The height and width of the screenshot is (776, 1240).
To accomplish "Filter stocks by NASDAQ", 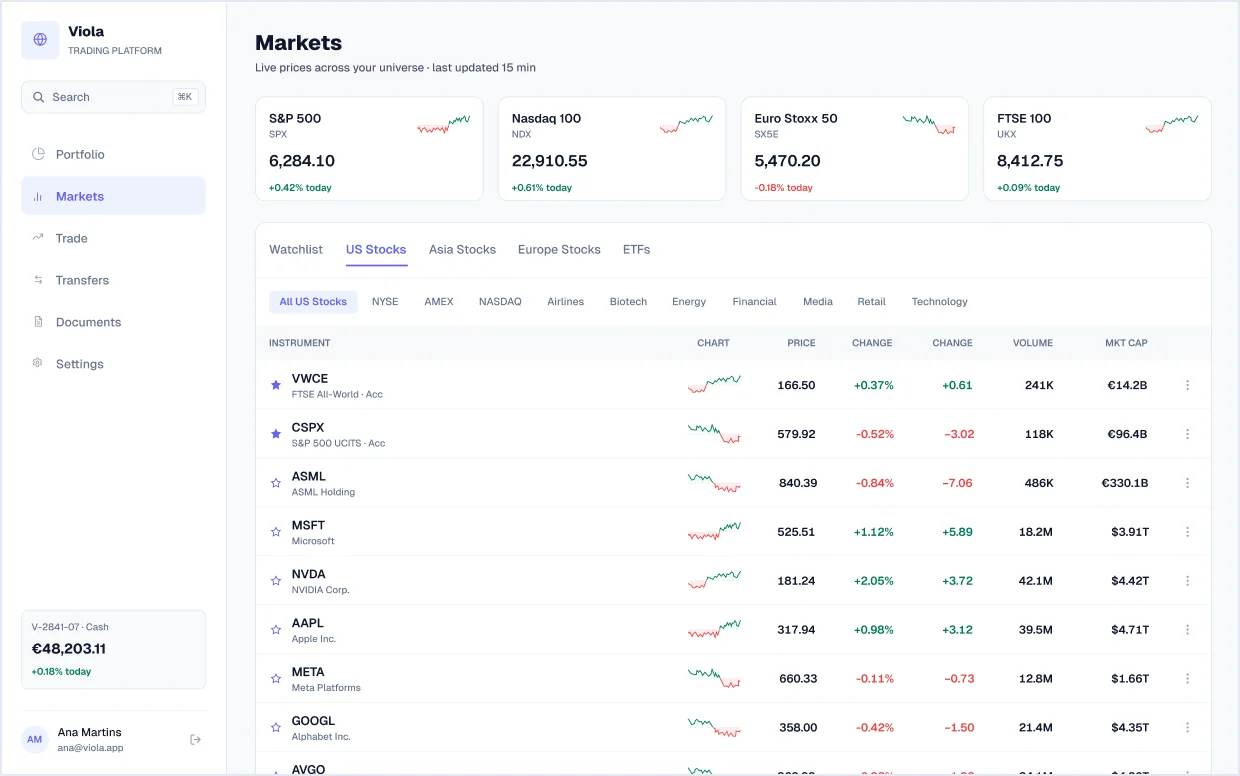I will 500,301.
